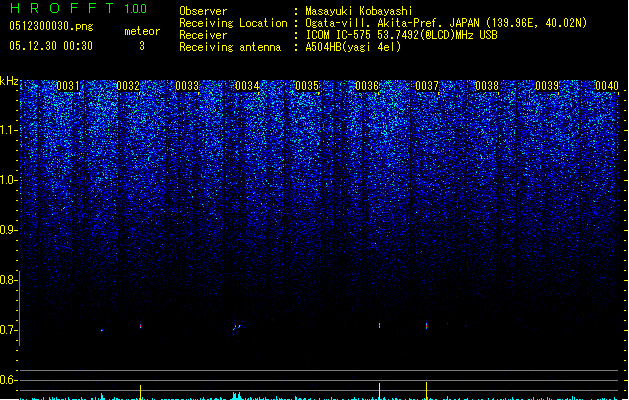This screenshot has height=400, width=629.
Task: Click the 1.1 kHz axis tick label
Action: (x=7, y=130)
